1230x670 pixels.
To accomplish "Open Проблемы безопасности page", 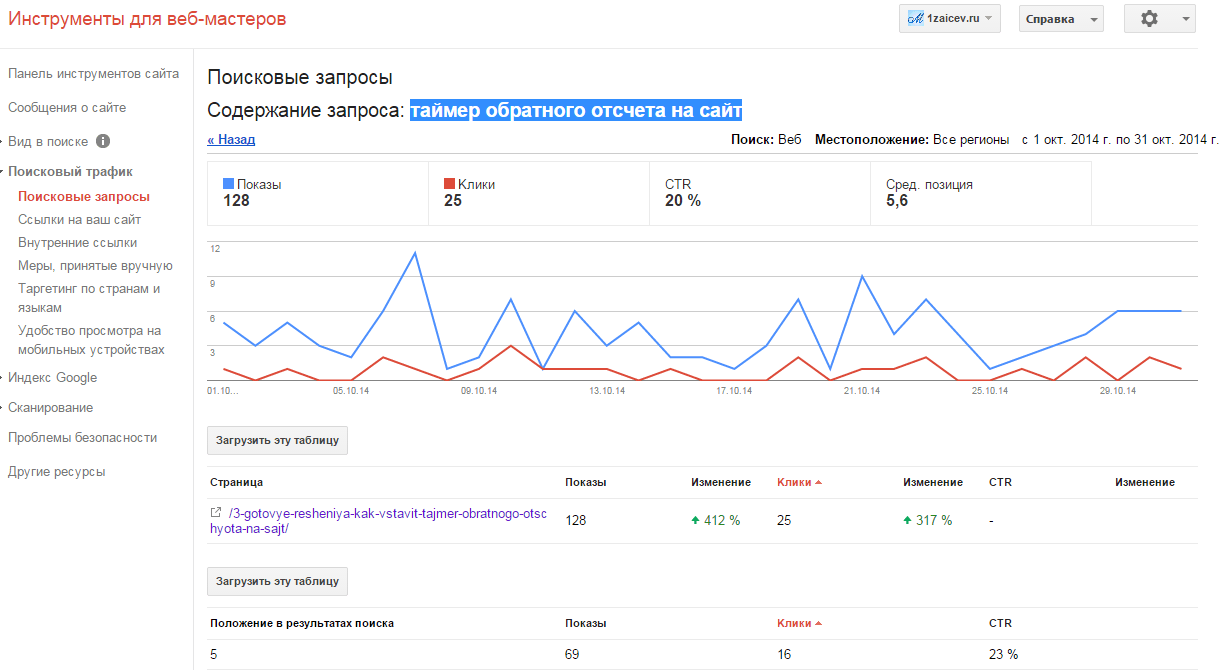I will pyautogui.click(x=82, y=438).
